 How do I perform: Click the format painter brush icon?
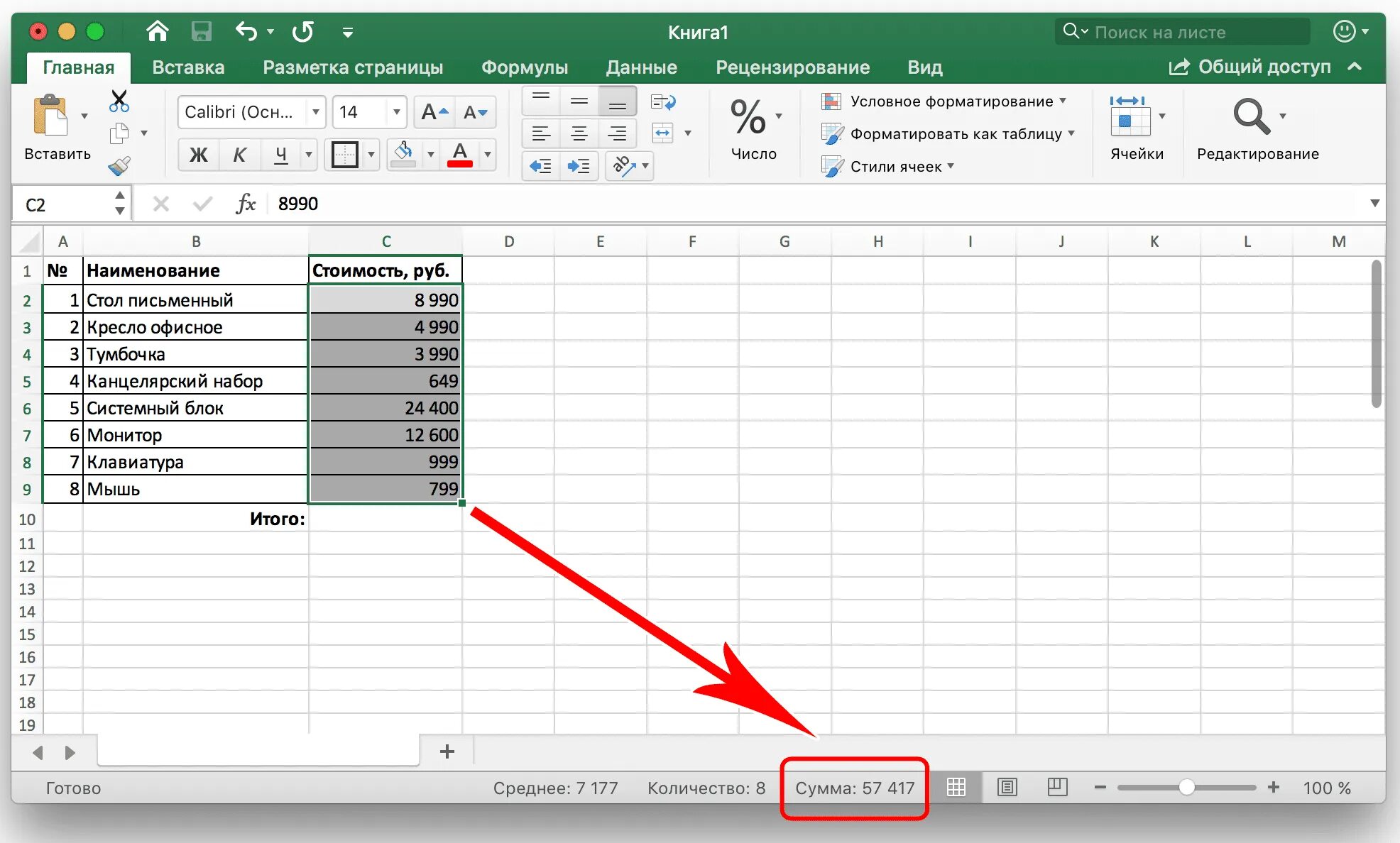click(119, 166)
